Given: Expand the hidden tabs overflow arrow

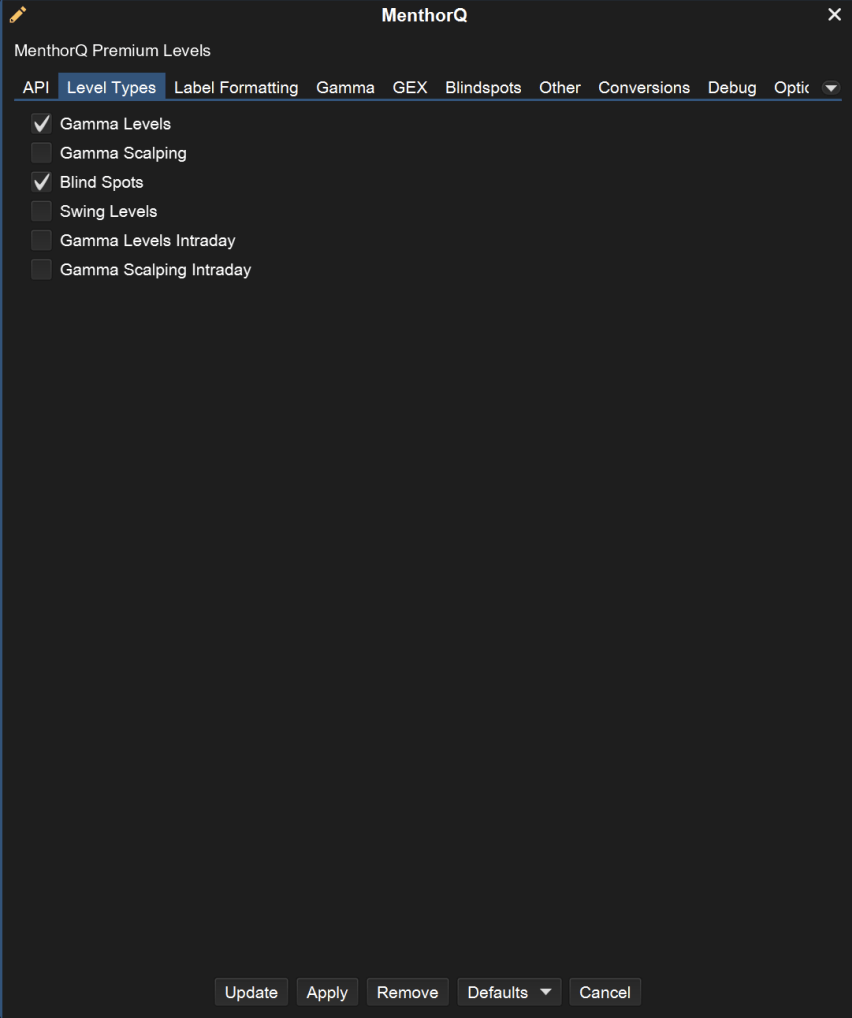Looking at the screenshot, I should (x=831, y=87).
